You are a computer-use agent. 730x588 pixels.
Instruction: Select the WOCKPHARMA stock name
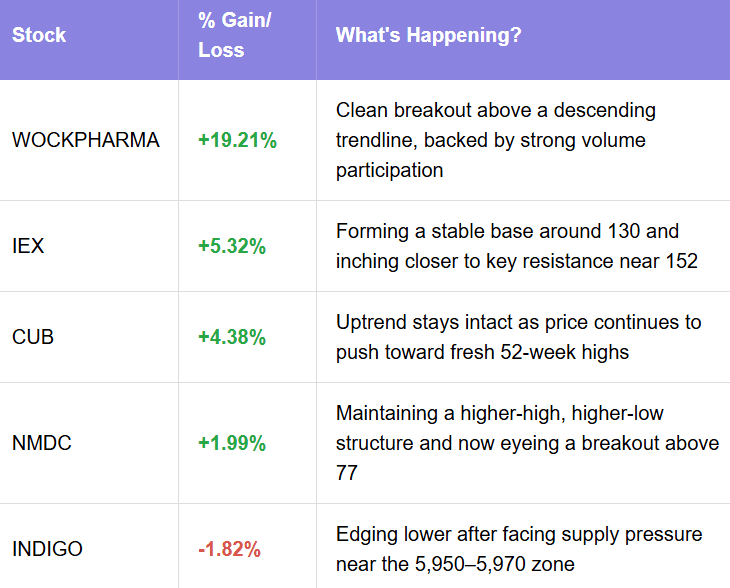(85, 140)
